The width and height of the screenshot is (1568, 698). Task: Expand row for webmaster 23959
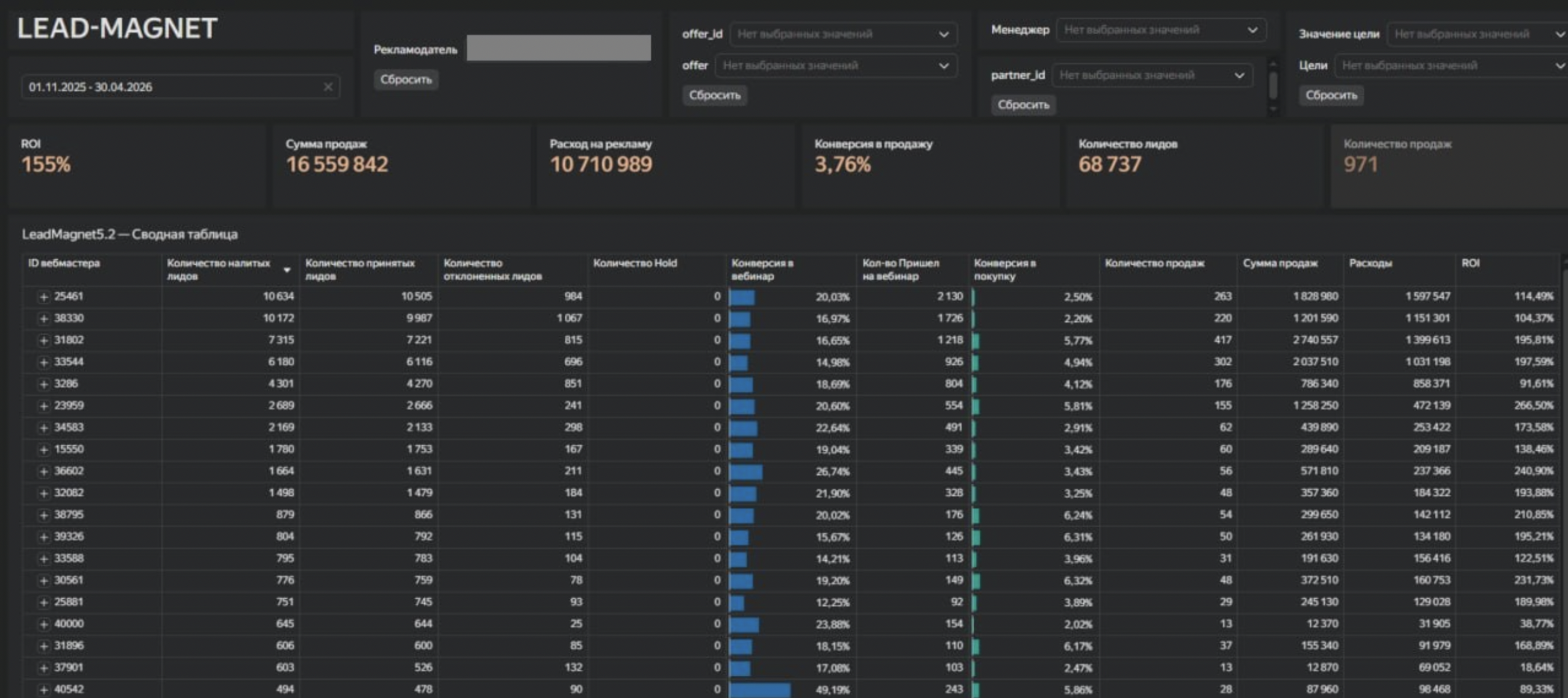pyautogui.click(x=43, y=406)
